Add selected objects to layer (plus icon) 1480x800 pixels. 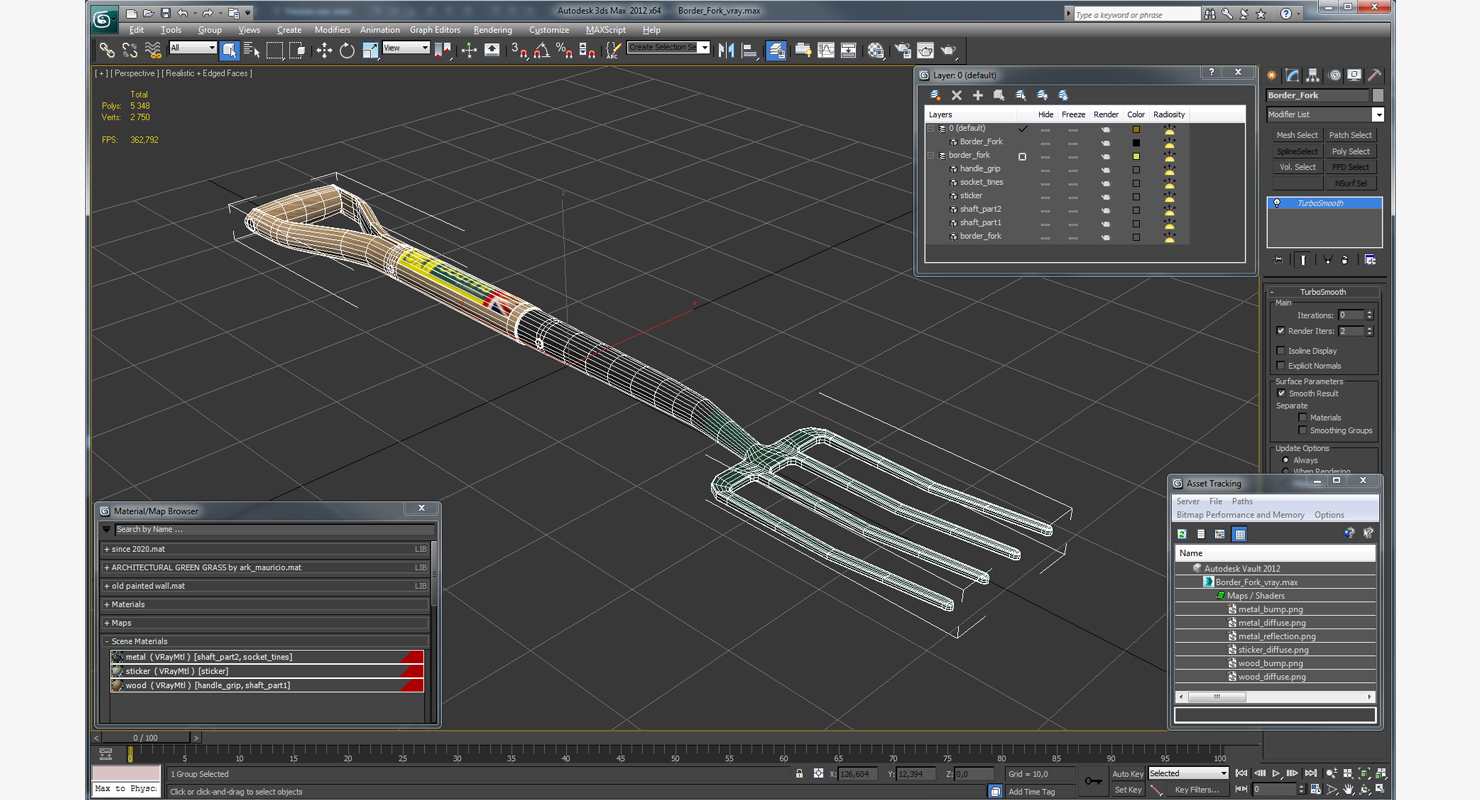click(x=978, y=95)
